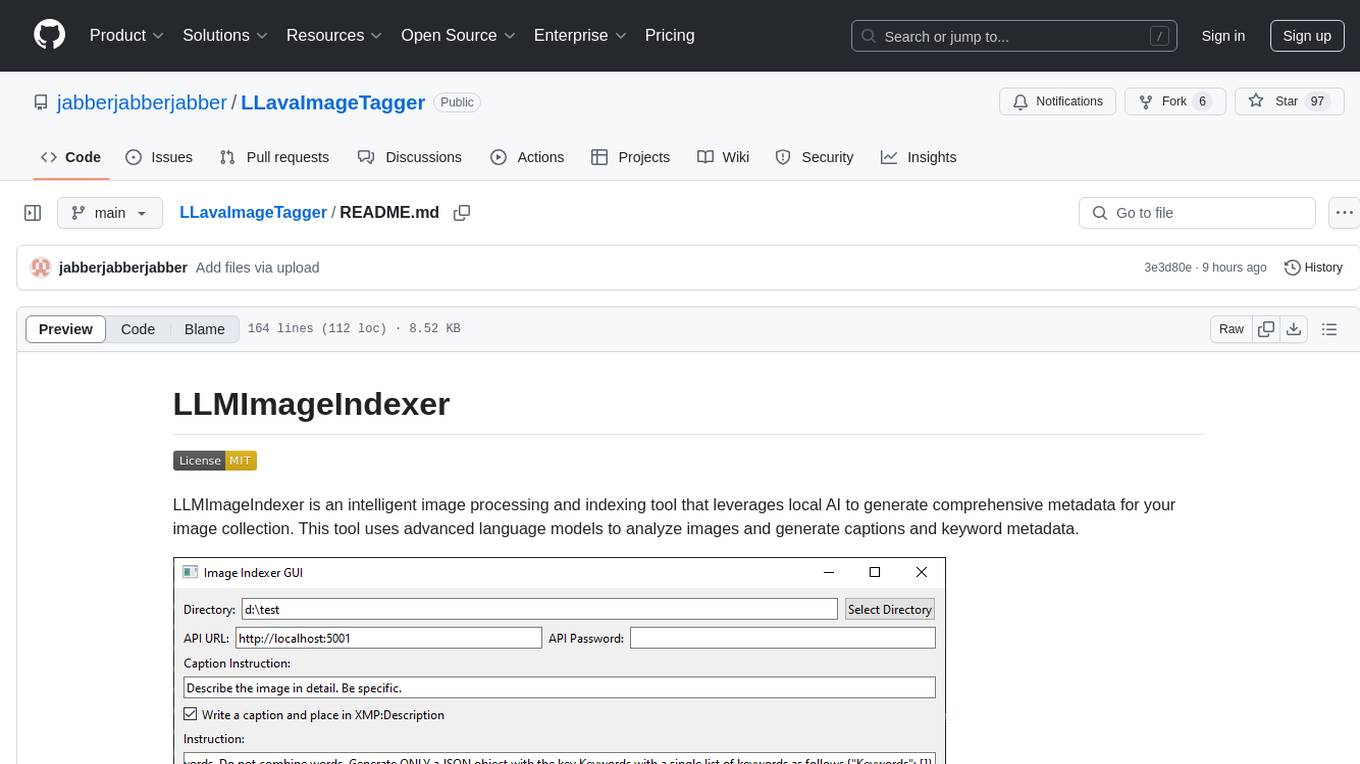Select the Preview view
1360x764 pixels.
[65, 329]
